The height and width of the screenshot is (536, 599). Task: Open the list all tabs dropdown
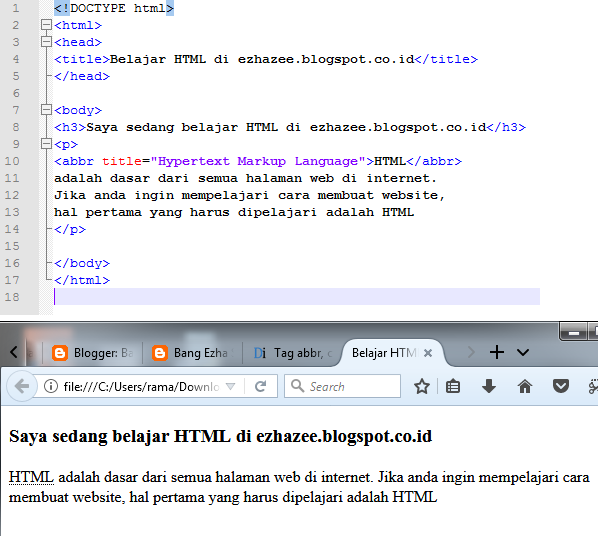pyautogui.click(x=523, y=352)
